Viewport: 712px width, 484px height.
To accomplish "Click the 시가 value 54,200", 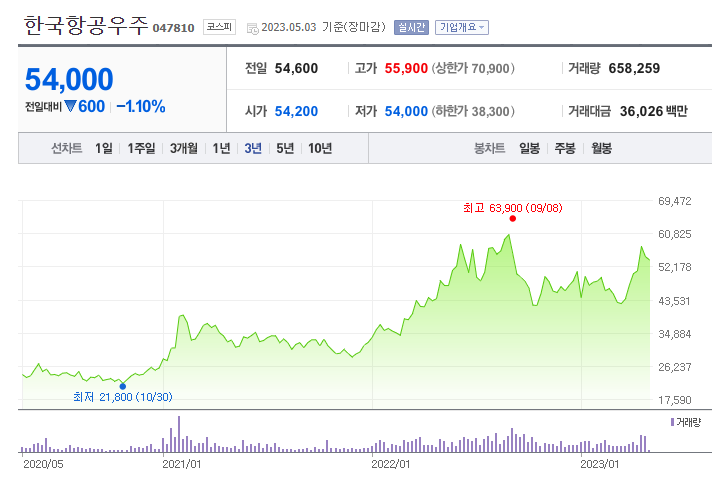I will coord(296,111).
